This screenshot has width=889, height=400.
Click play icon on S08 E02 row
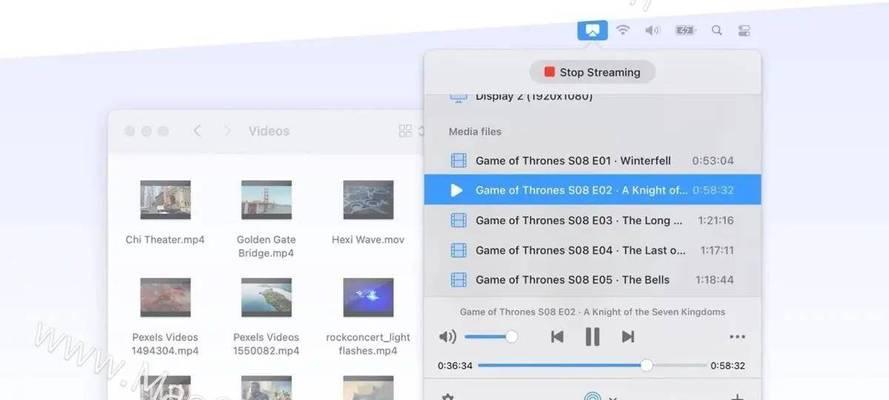[457, 190]
